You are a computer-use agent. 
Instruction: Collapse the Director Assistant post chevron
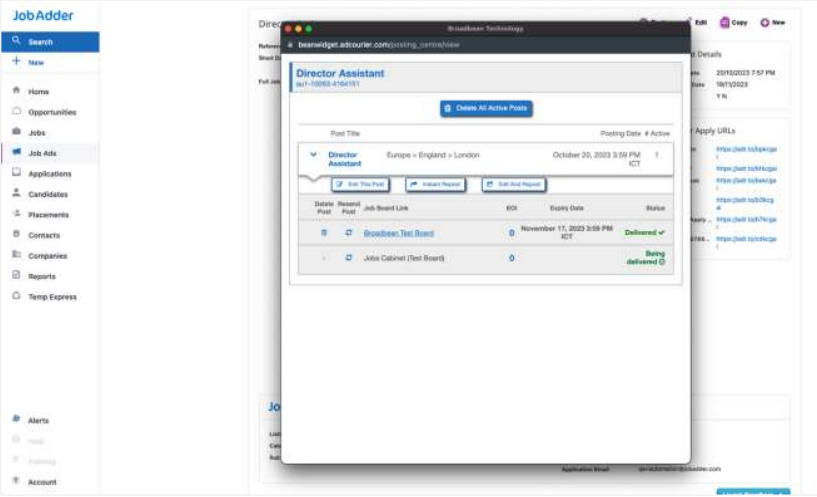click(313, 155)
